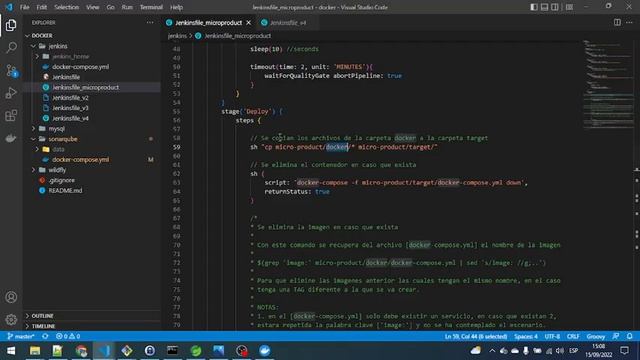Open the Edit menu
640x360 pixels.
tap(42, 7)
